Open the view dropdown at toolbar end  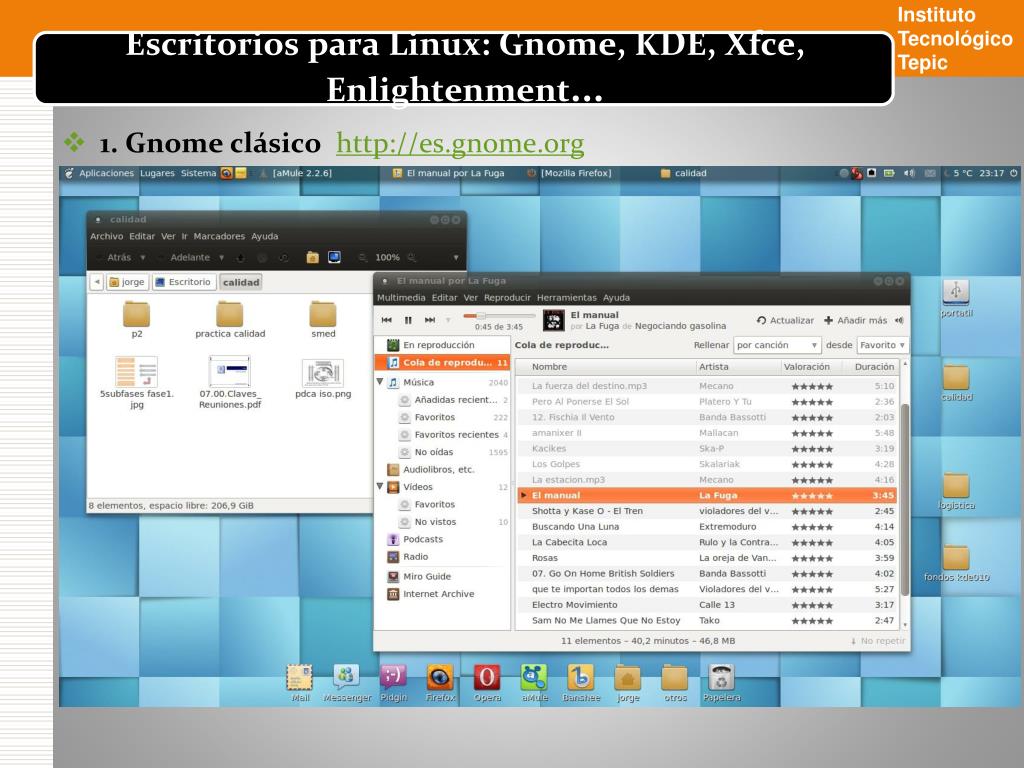click(x=455, y=257)
